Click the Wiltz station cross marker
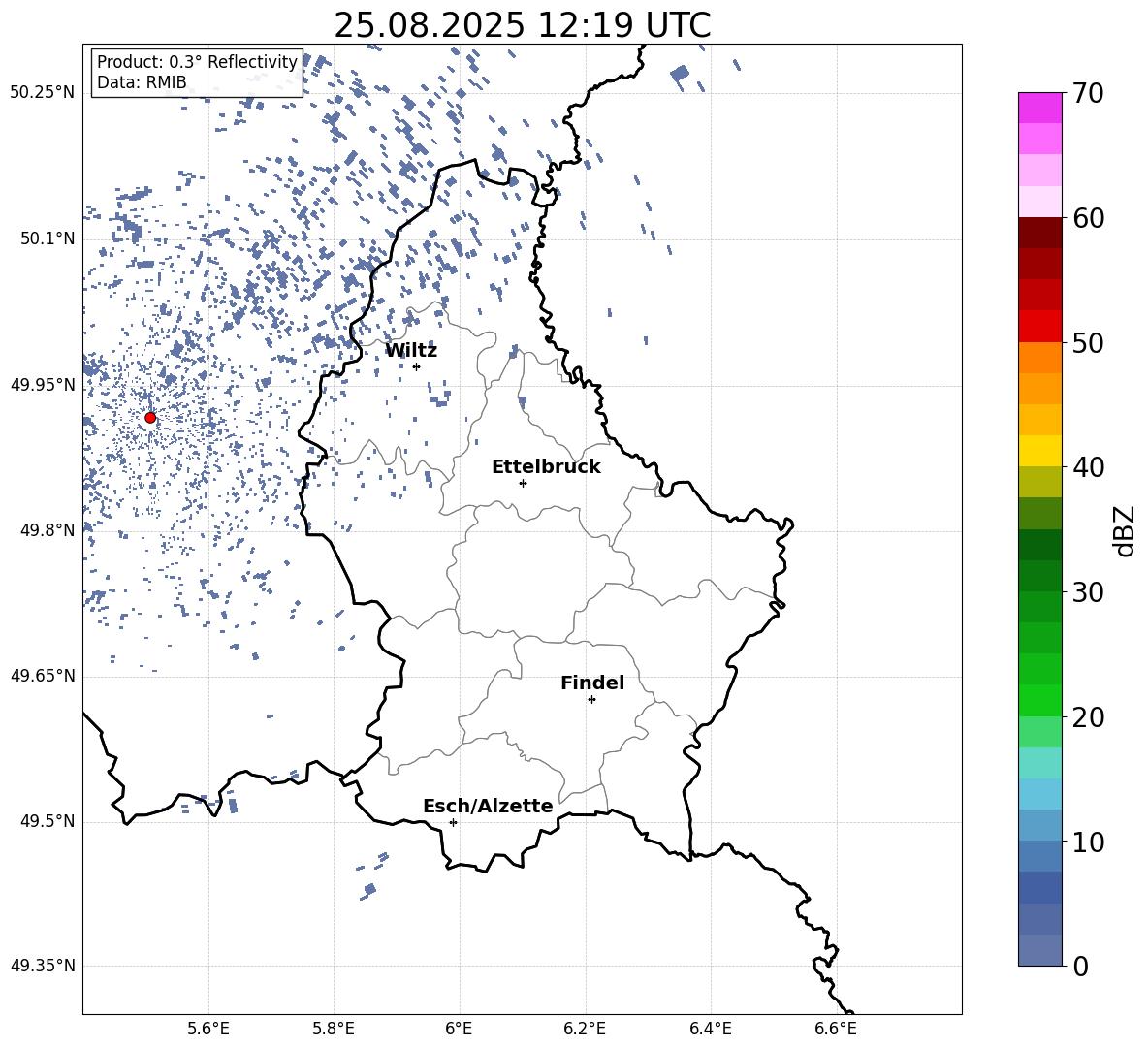This screenshot has width=1148, height=1048. (417, 366)
